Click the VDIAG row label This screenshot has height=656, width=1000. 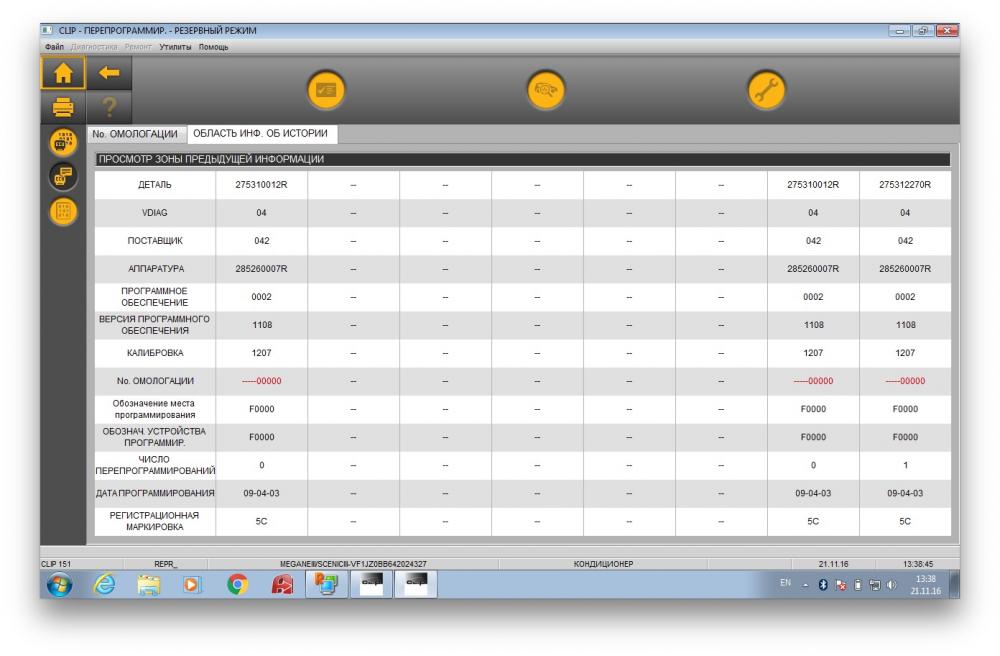(154, 213)
